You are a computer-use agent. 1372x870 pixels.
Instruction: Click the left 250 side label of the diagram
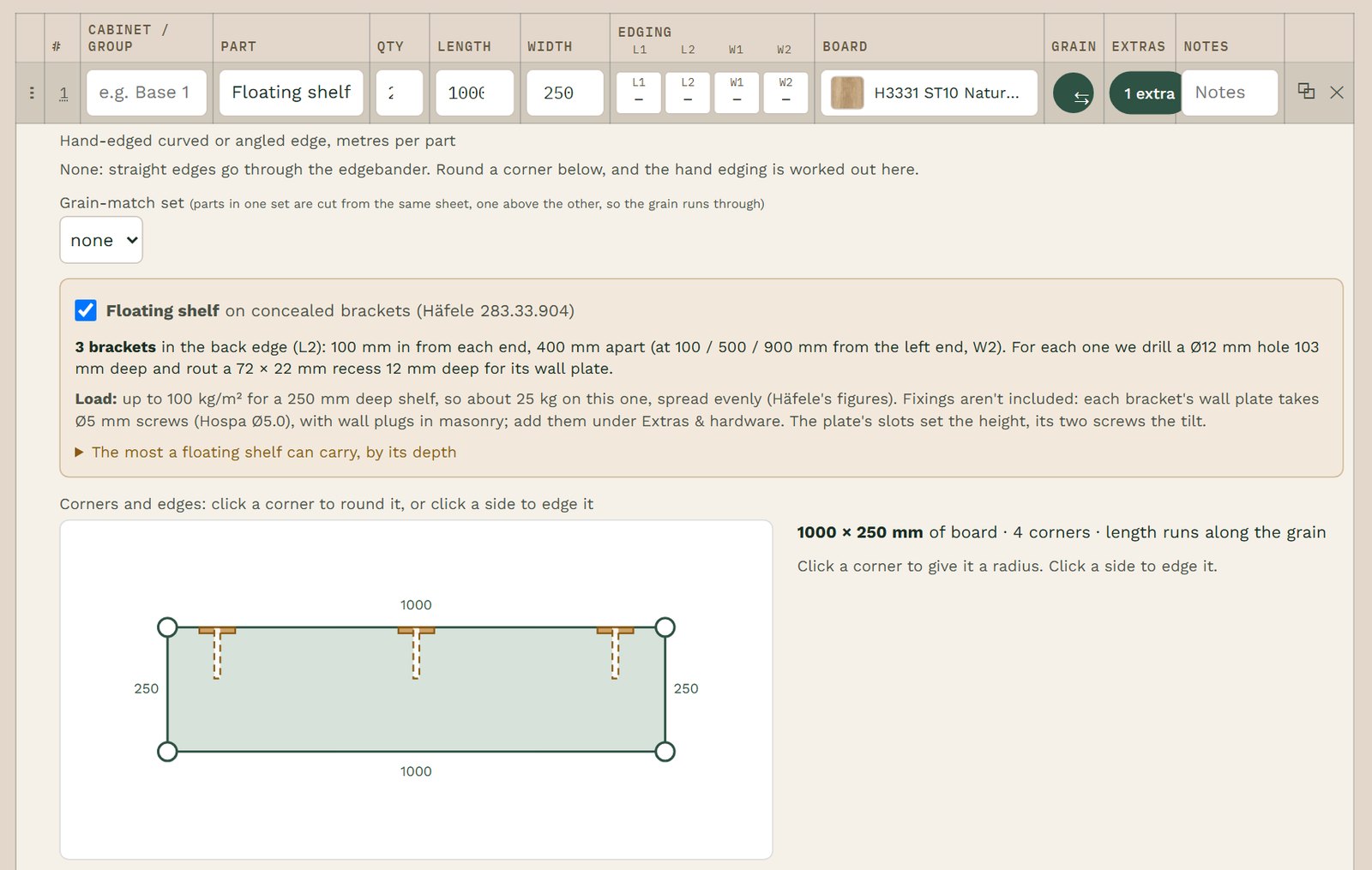pyautogui.click(x=147, y=688)
